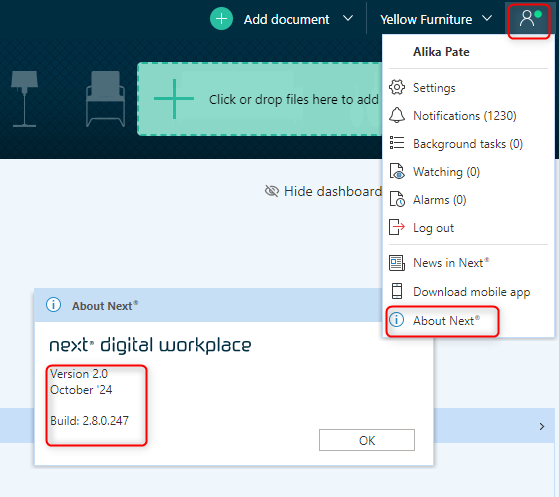The width and height of the screenshot is (559, 497).
Task: Click the Download mobile app phone icon
Action: (x=397, y=291)
